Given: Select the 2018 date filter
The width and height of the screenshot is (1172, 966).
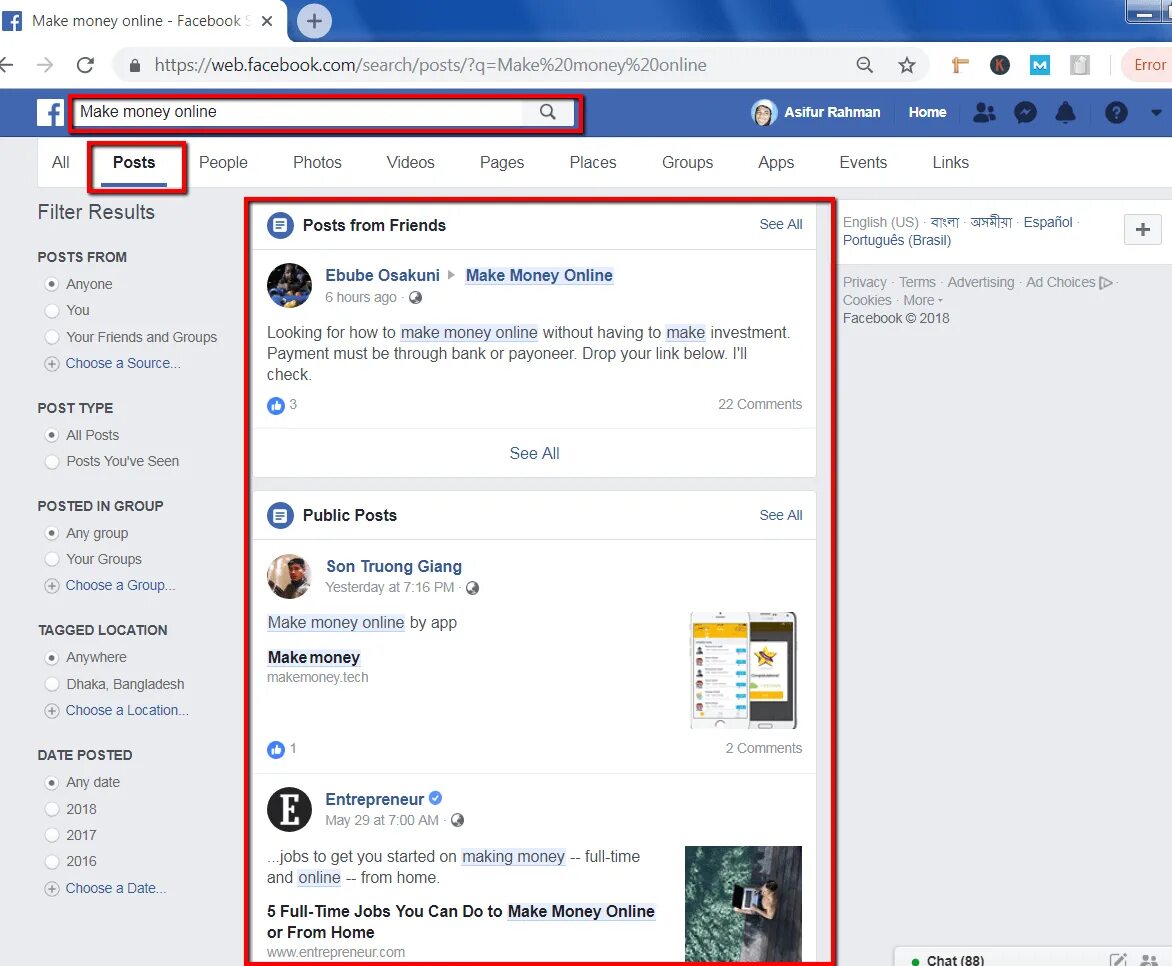Looking at the screenshot, I should (x=52, y=809).
